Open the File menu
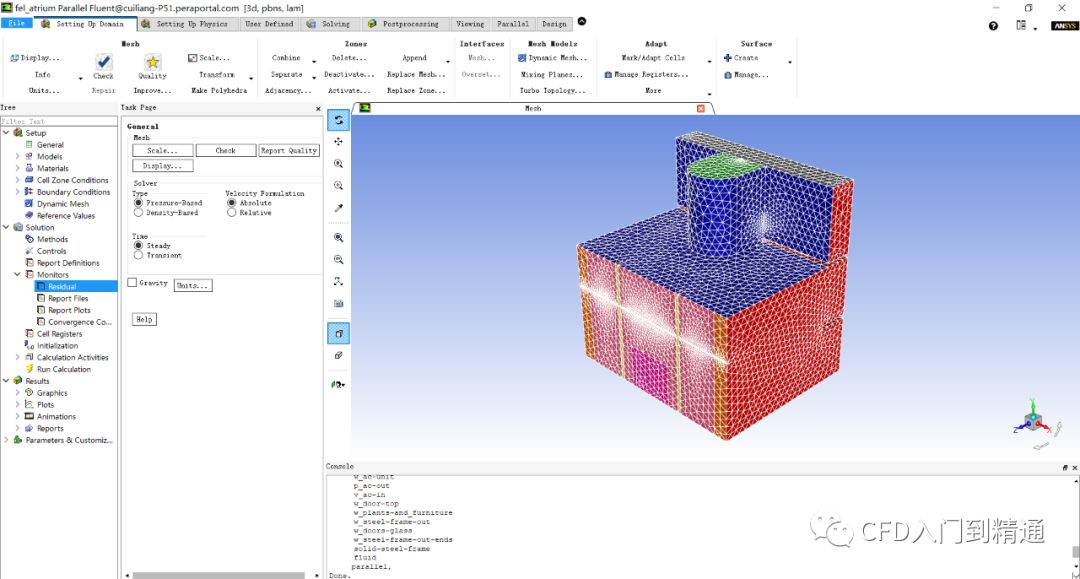Viewport: 1080px width, 579px height. coord(17,23)
